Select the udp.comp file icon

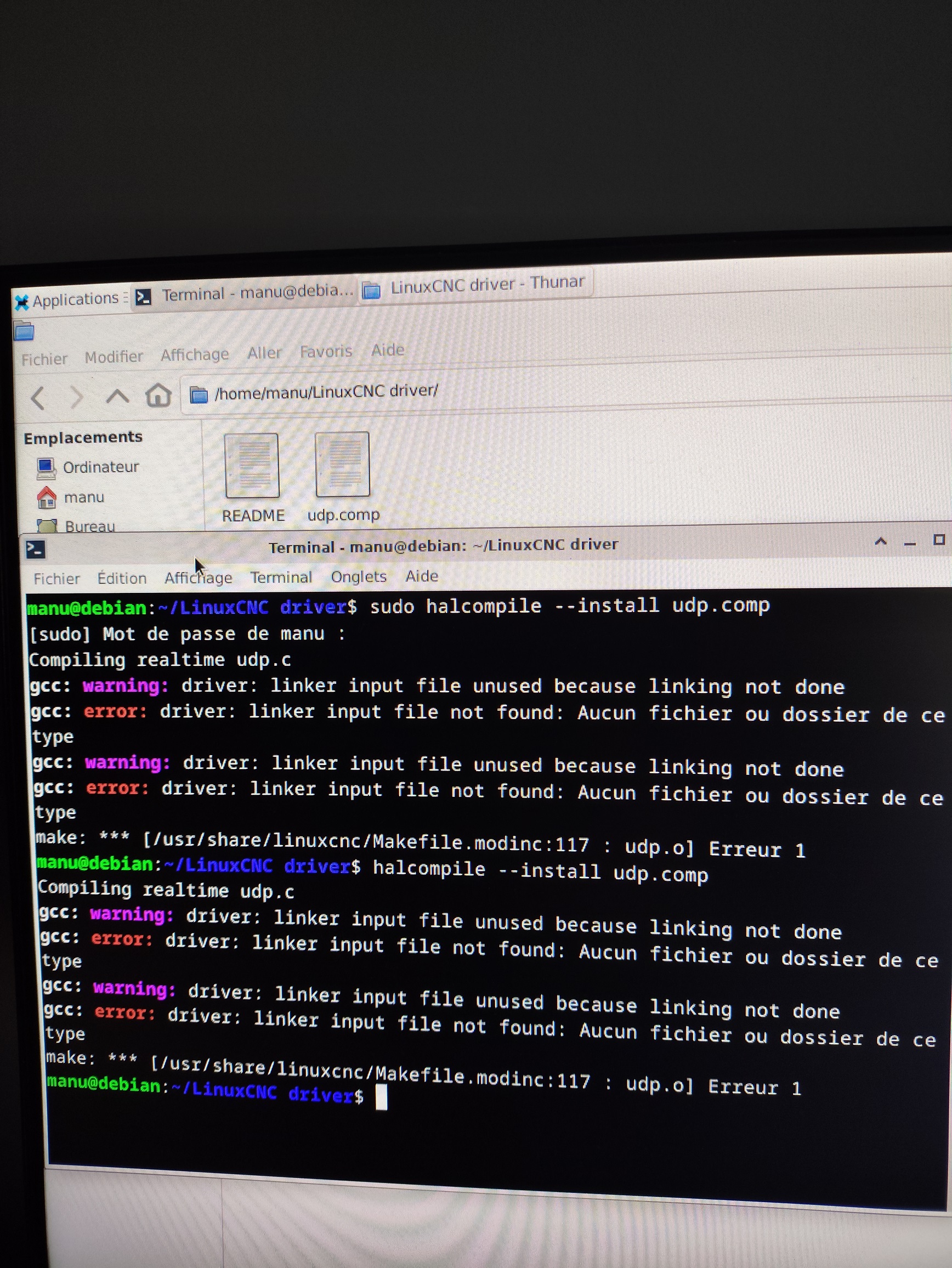pos(343,465)
